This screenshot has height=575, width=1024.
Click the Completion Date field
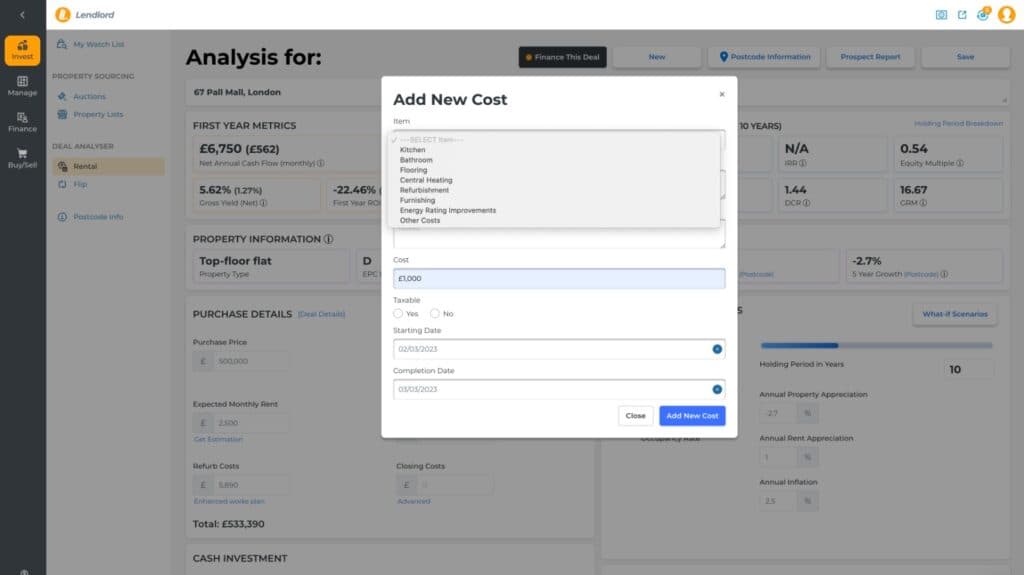tap(559, 389)
